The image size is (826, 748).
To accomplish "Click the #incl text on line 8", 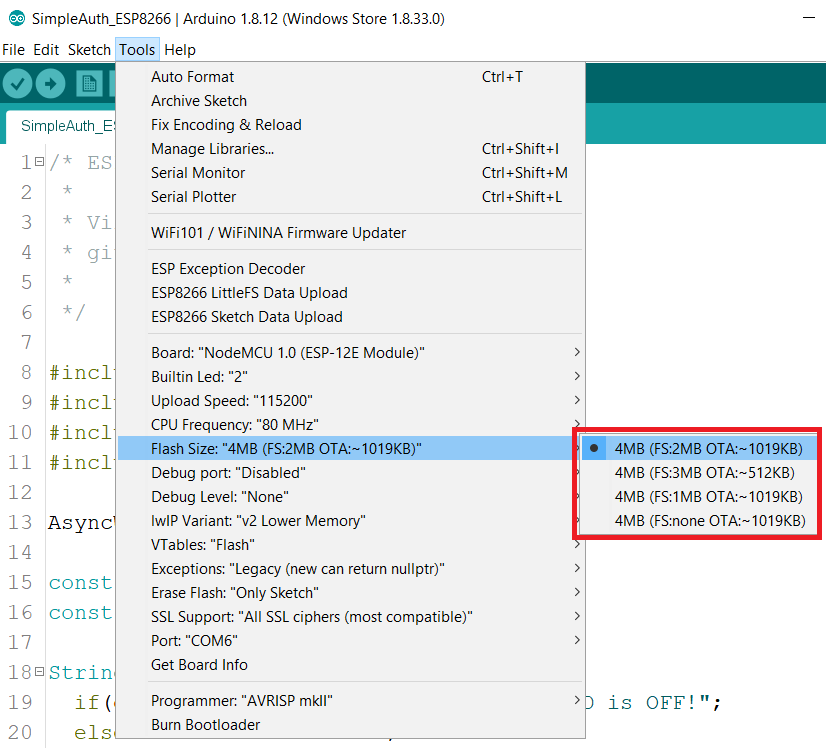I will point(81,372).
